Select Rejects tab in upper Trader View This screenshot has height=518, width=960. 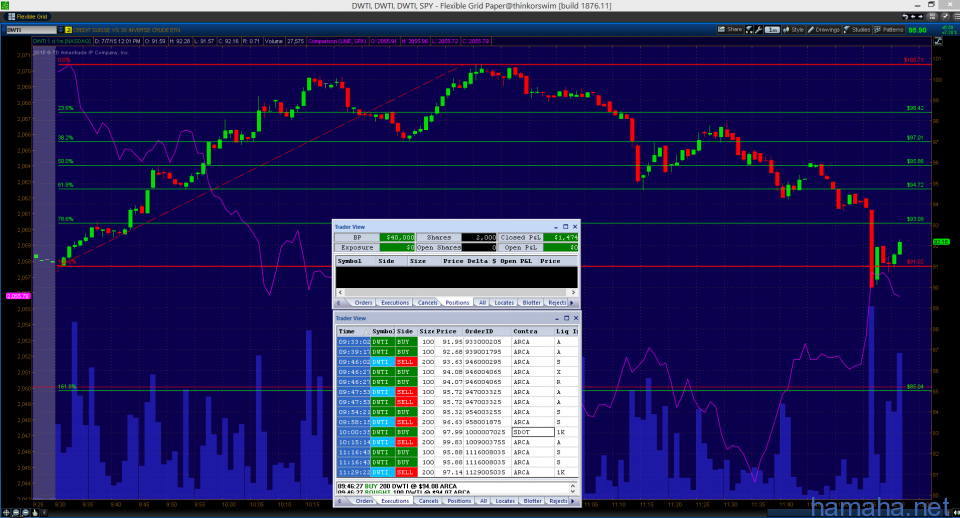point(557,302)
